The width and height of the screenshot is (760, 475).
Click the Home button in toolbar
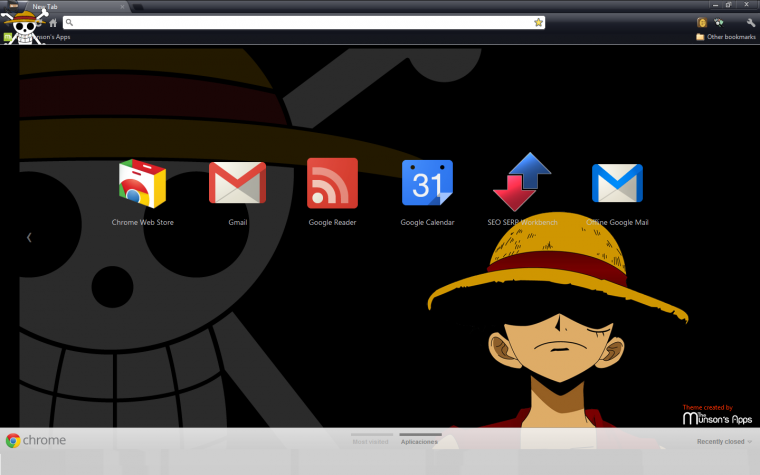(x=52, y=22)
